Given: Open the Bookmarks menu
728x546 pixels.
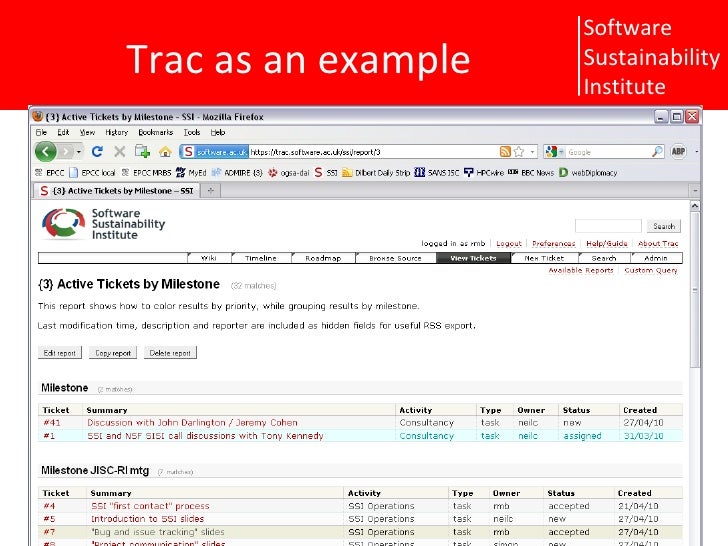Looking at the screenshot, I should [x=156, y=132].
